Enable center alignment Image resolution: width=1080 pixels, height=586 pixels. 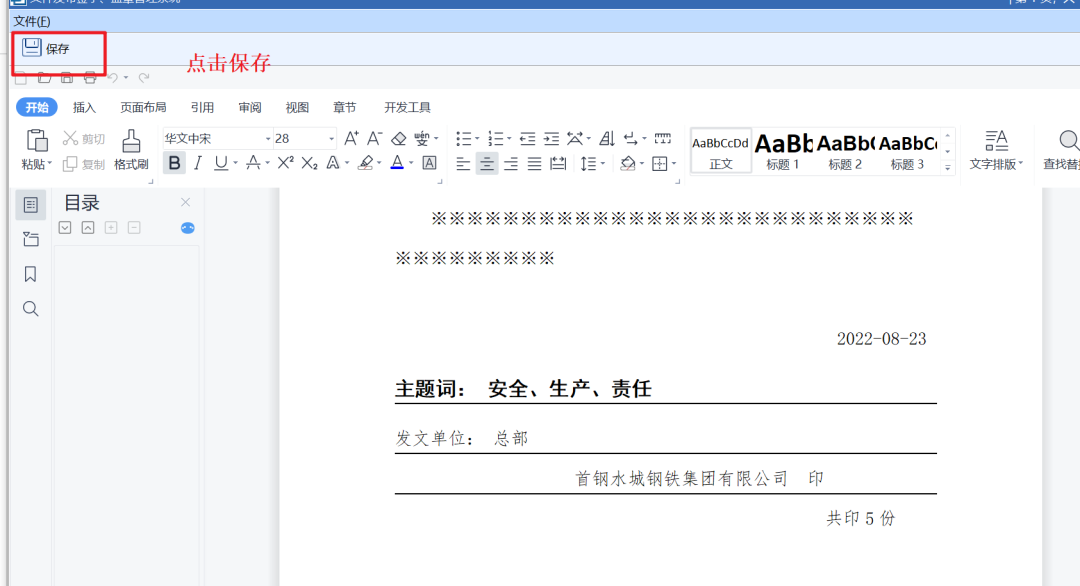pos(486,163)
